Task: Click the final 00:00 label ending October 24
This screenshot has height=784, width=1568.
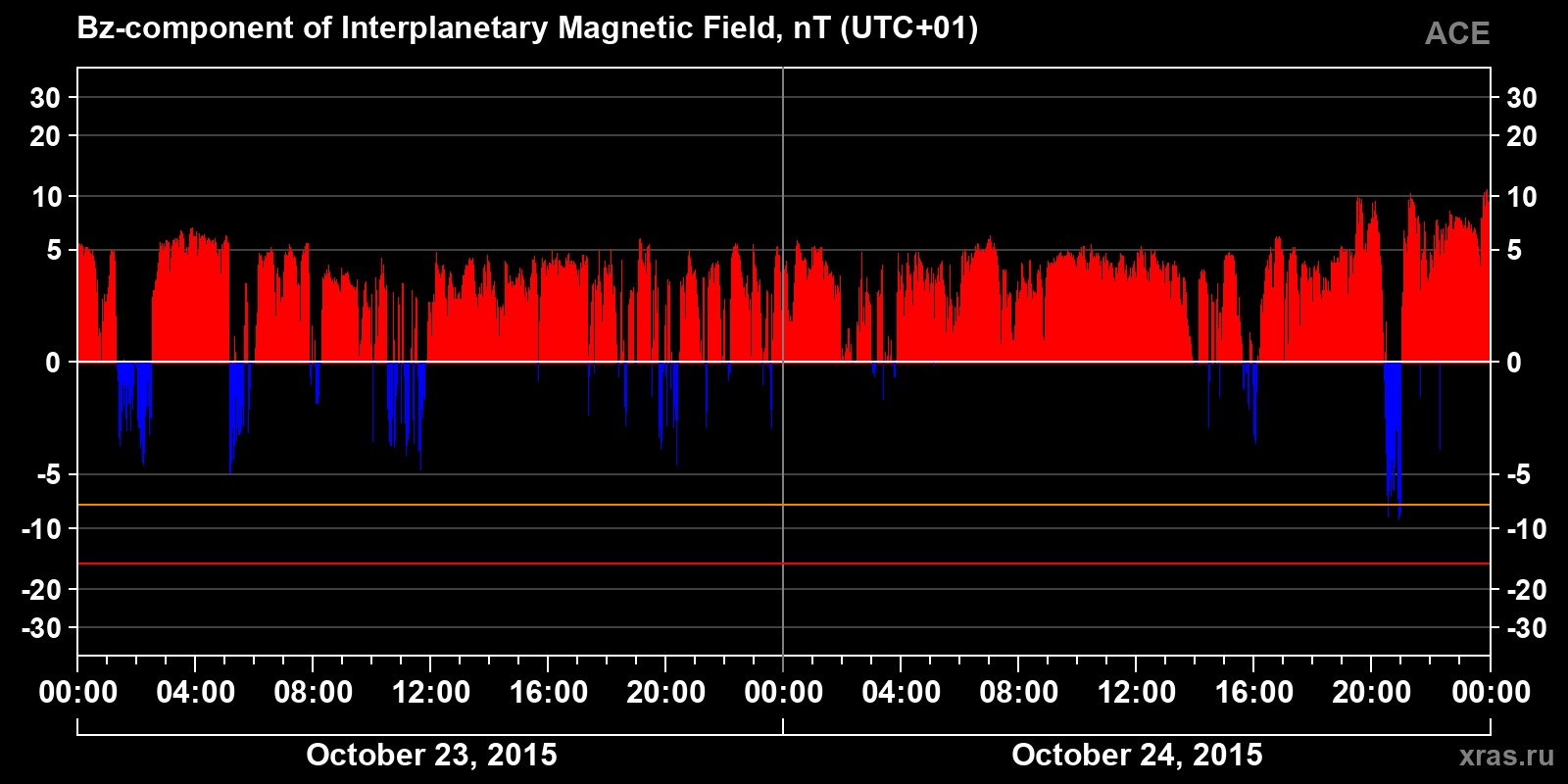Action: tap(1491, 693)
